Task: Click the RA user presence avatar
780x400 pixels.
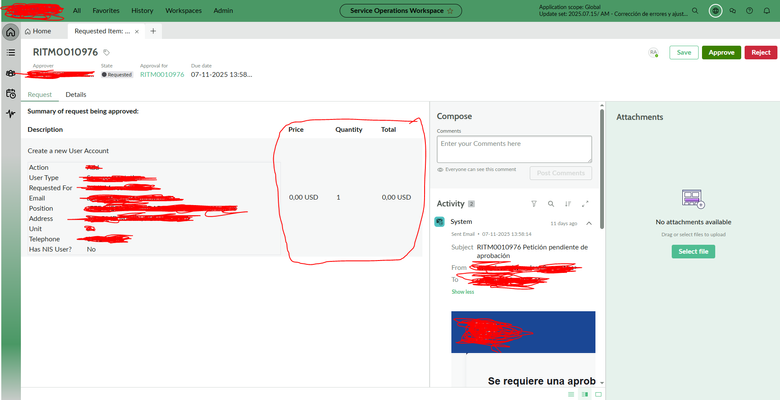Action: (x=653, y=52)
